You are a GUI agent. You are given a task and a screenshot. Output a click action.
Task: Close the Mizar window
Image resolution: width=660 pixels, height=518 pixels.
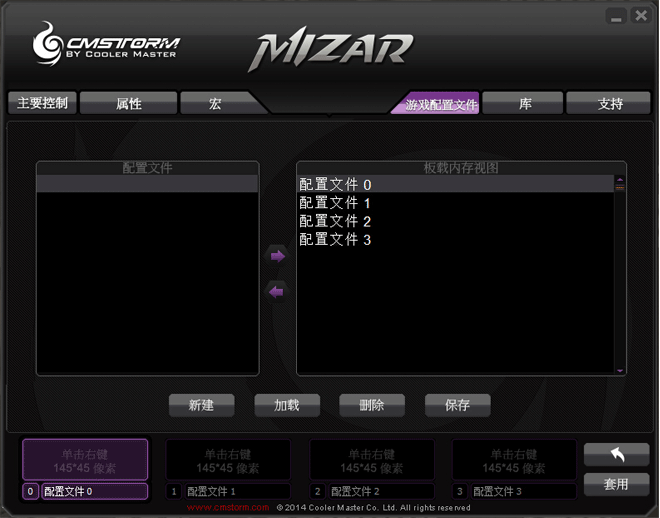641,16
